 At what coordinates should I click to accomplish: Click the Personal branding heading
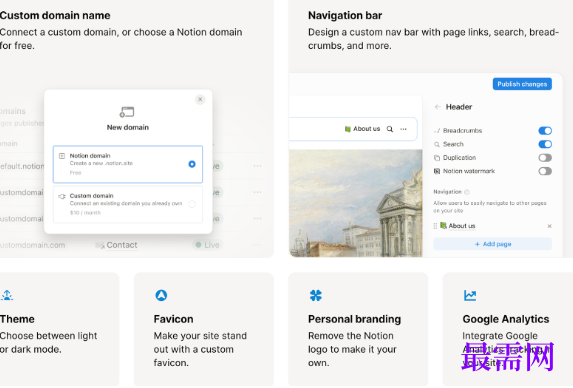click(x=354, y=319)
